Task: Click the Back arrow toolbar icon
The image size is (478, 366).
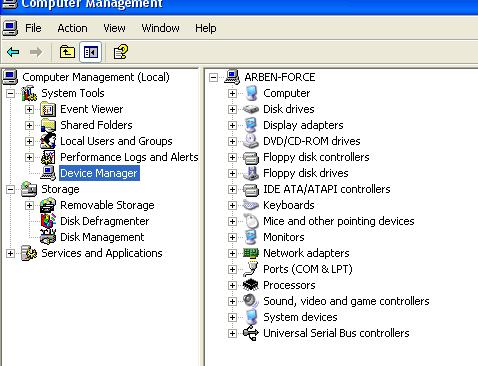Action: click(x=13, y=52)
